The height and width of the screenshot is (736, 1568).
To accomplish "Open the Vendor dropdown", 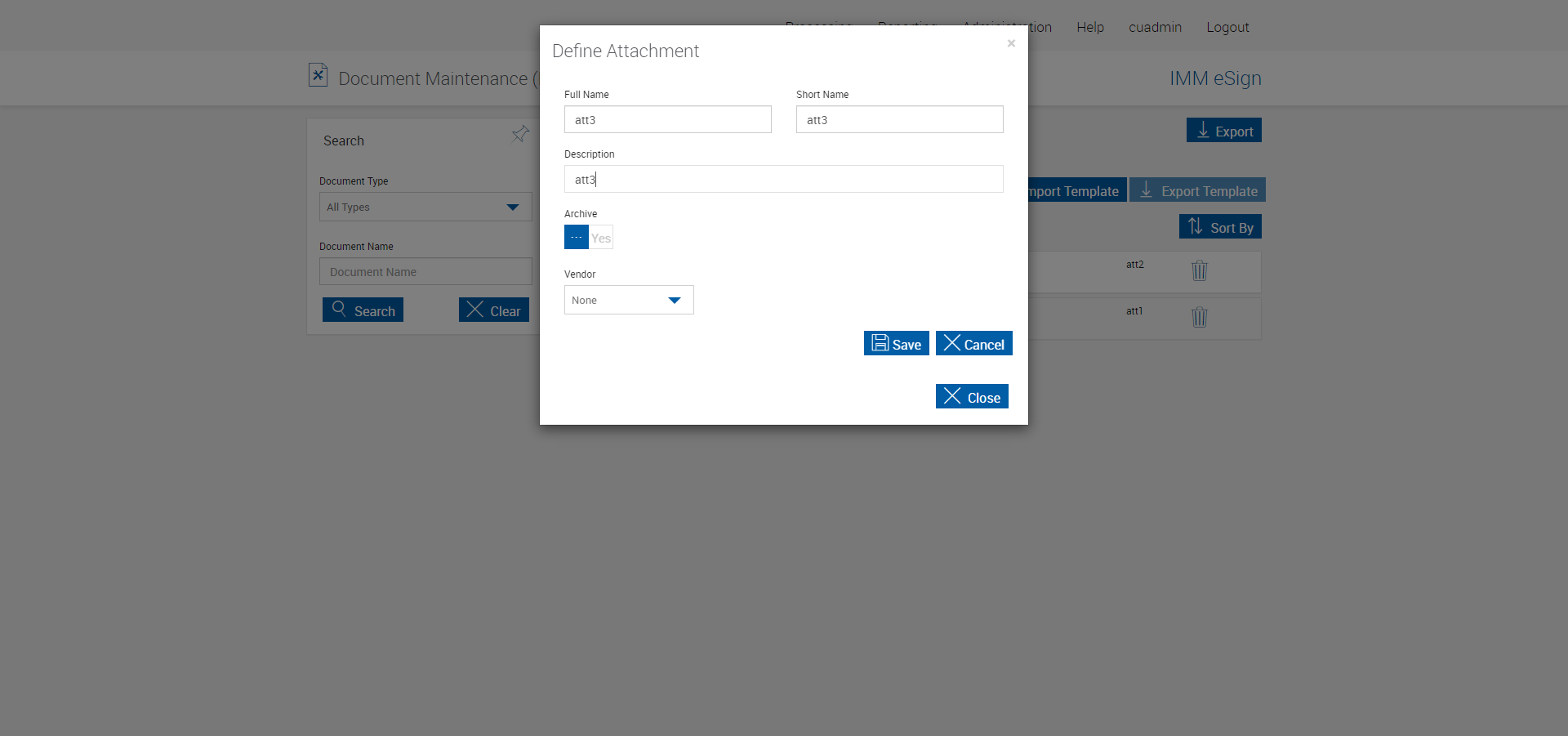I will point(629,300).
